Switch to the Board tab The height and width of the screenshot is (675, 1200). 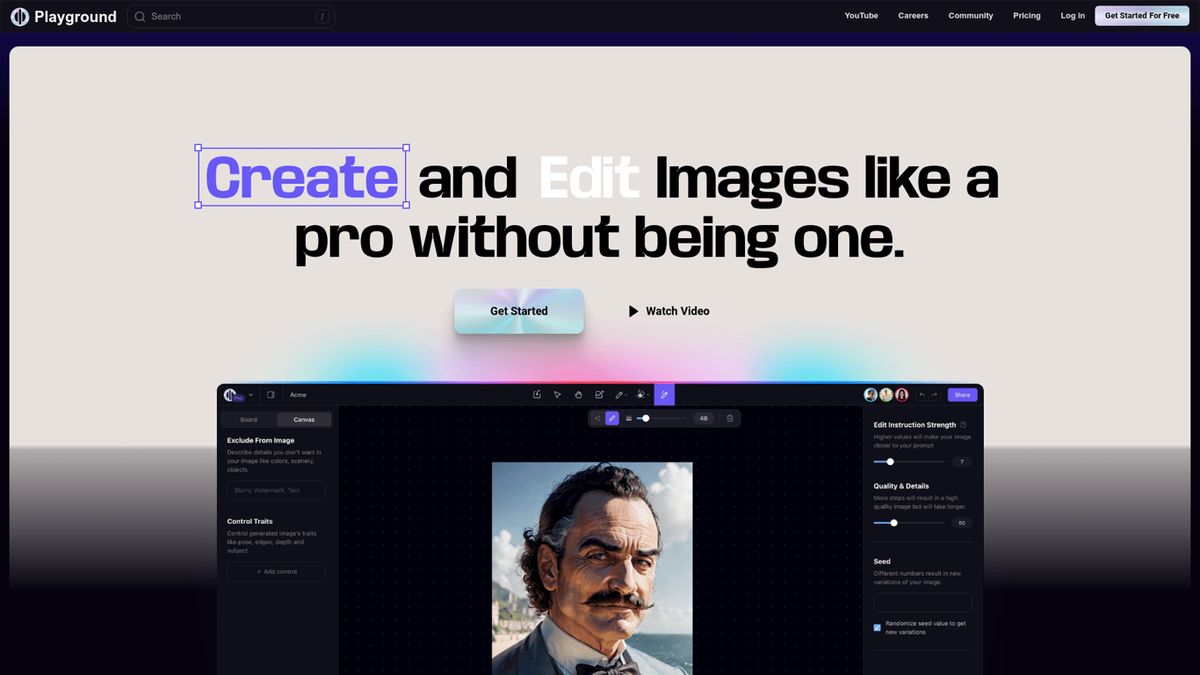(248, 420)
